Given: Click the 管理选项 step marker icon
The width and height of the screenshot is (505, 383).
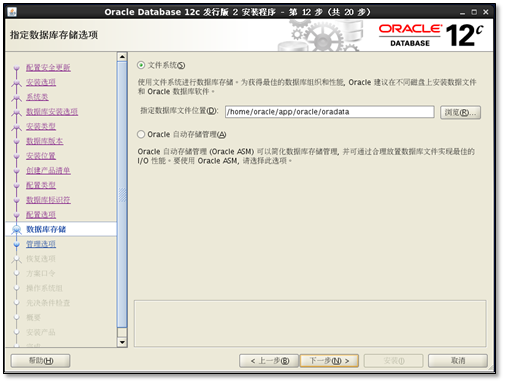Looking at the screenshot, I should (x=16, y=244).
